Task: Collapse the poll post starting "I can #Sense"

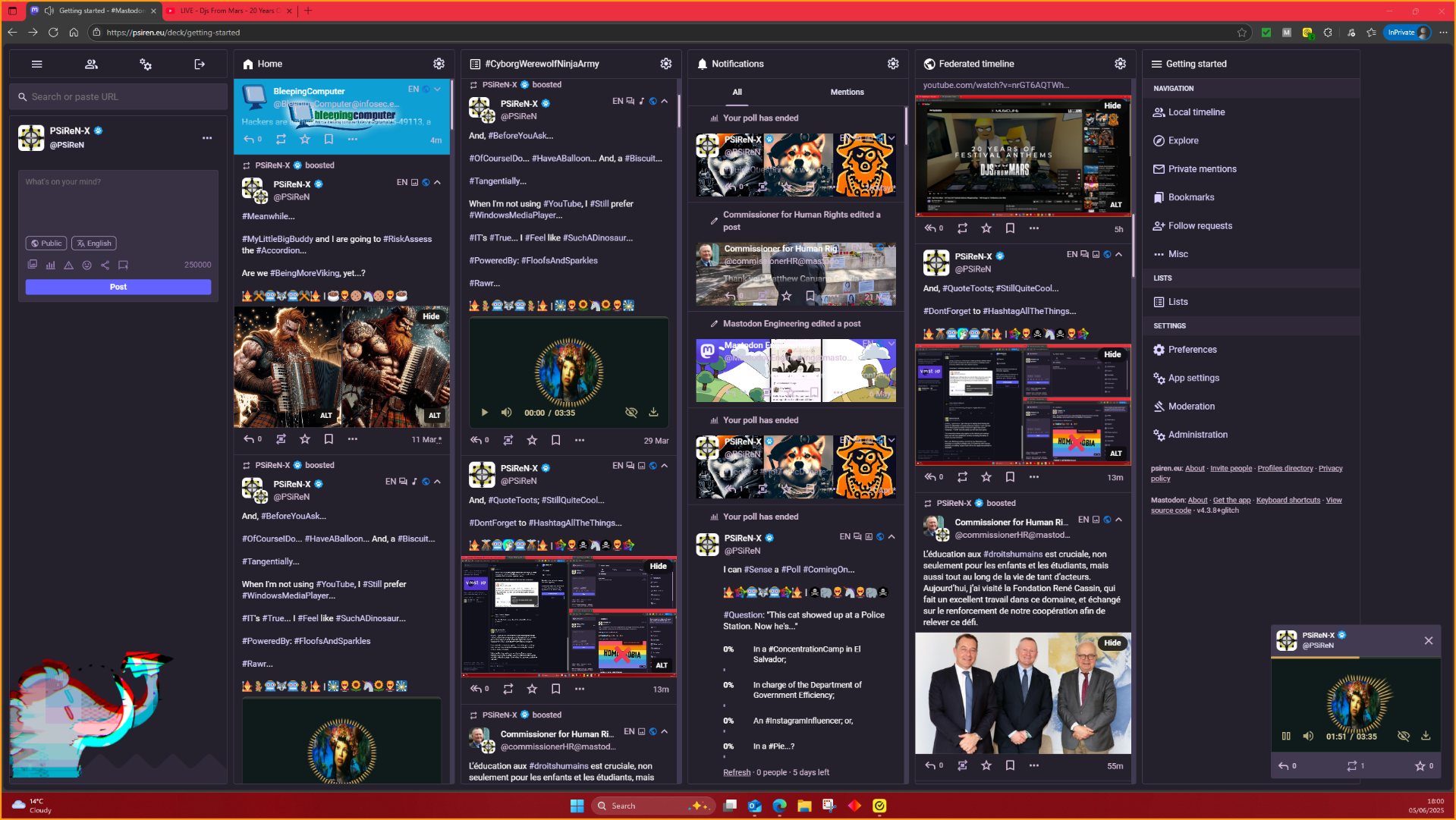Action: [892, 536]
